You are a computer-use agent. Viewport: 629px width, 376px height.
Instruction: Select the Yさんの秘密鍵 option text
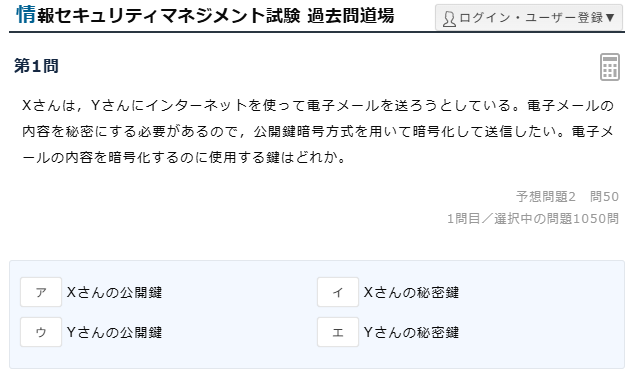click(x=411, y=332)
